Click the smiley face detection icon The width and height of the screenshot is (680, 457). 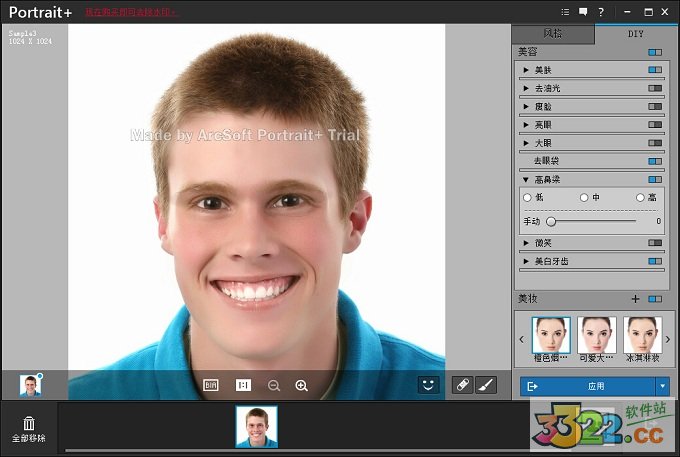point(428,384)
